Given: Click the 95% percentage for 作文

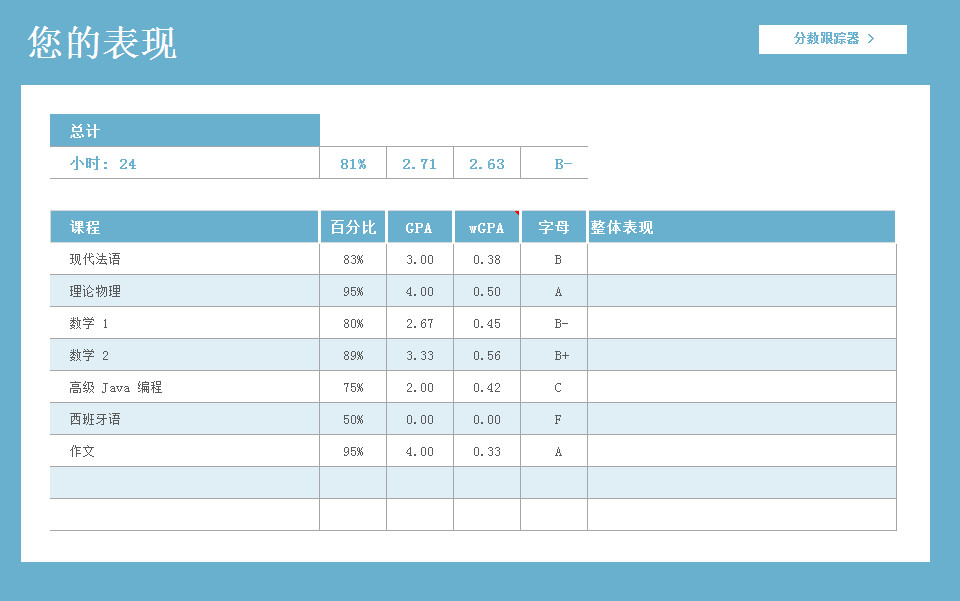Looking at the screenshot, I should [353, 451].
